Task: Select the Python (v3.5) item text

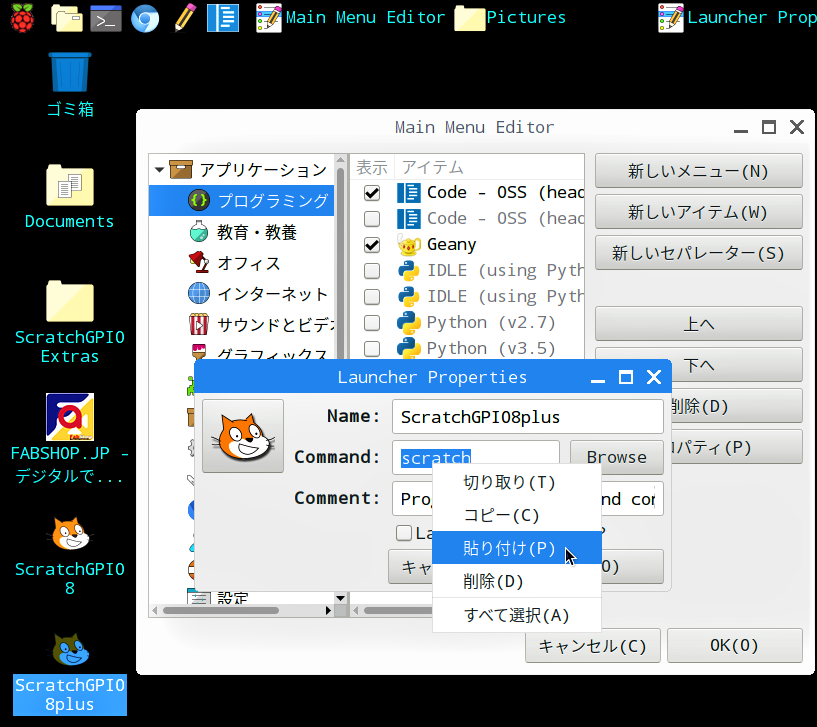Action: (x=491, y=348)
